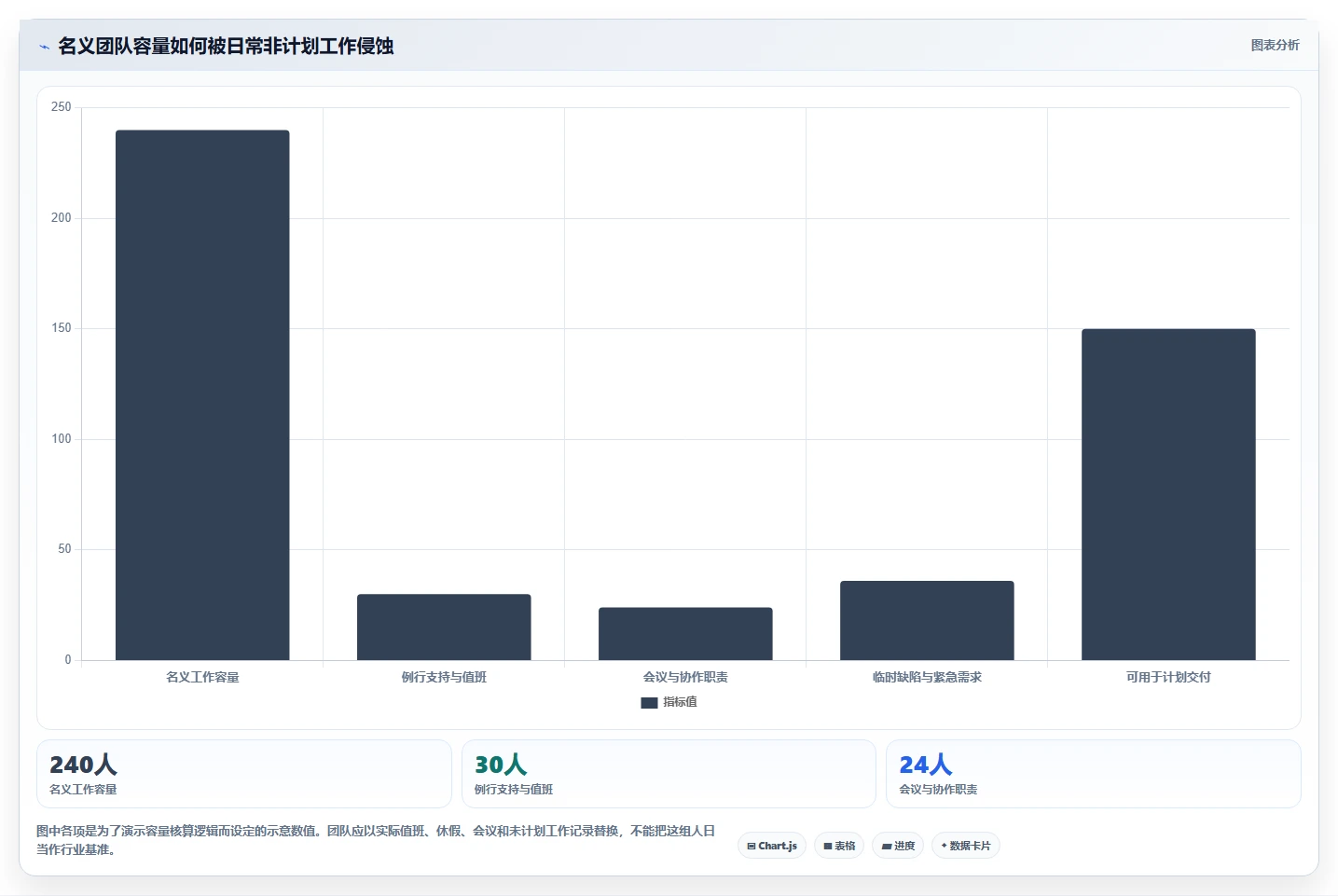Click the 数据卡片 tag

(x=966, y=846)
